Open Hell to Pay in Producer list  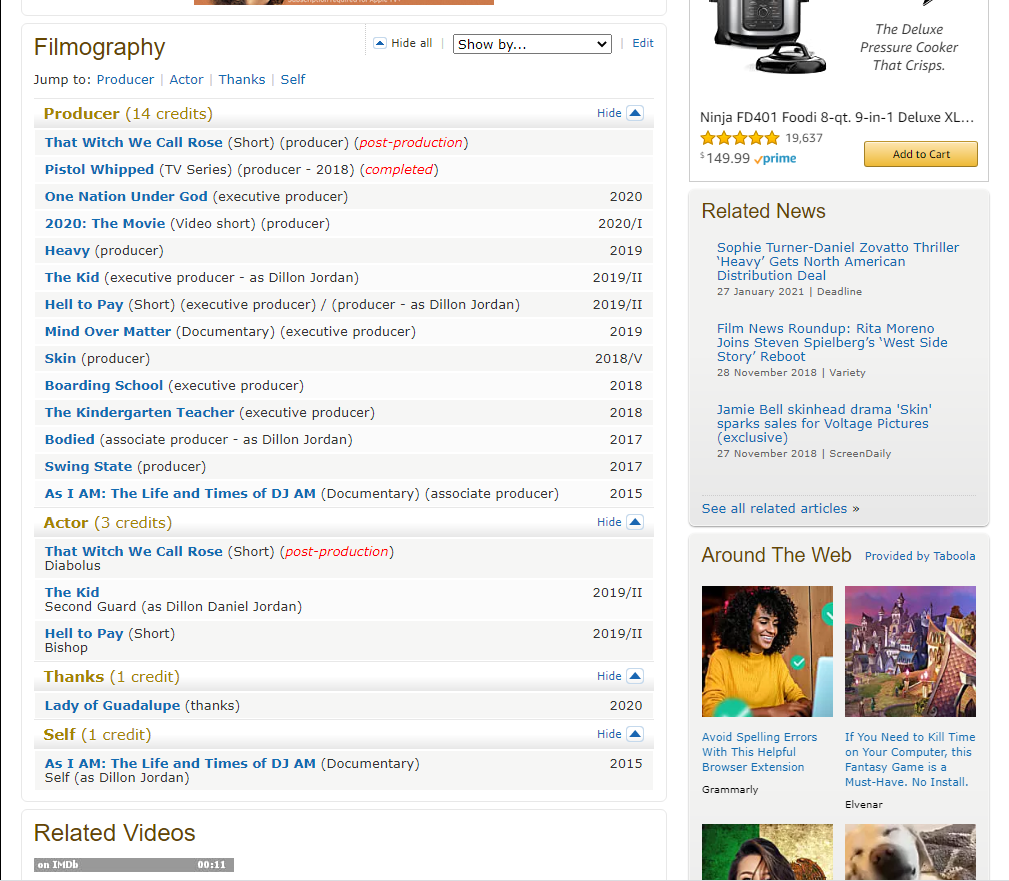84,304
